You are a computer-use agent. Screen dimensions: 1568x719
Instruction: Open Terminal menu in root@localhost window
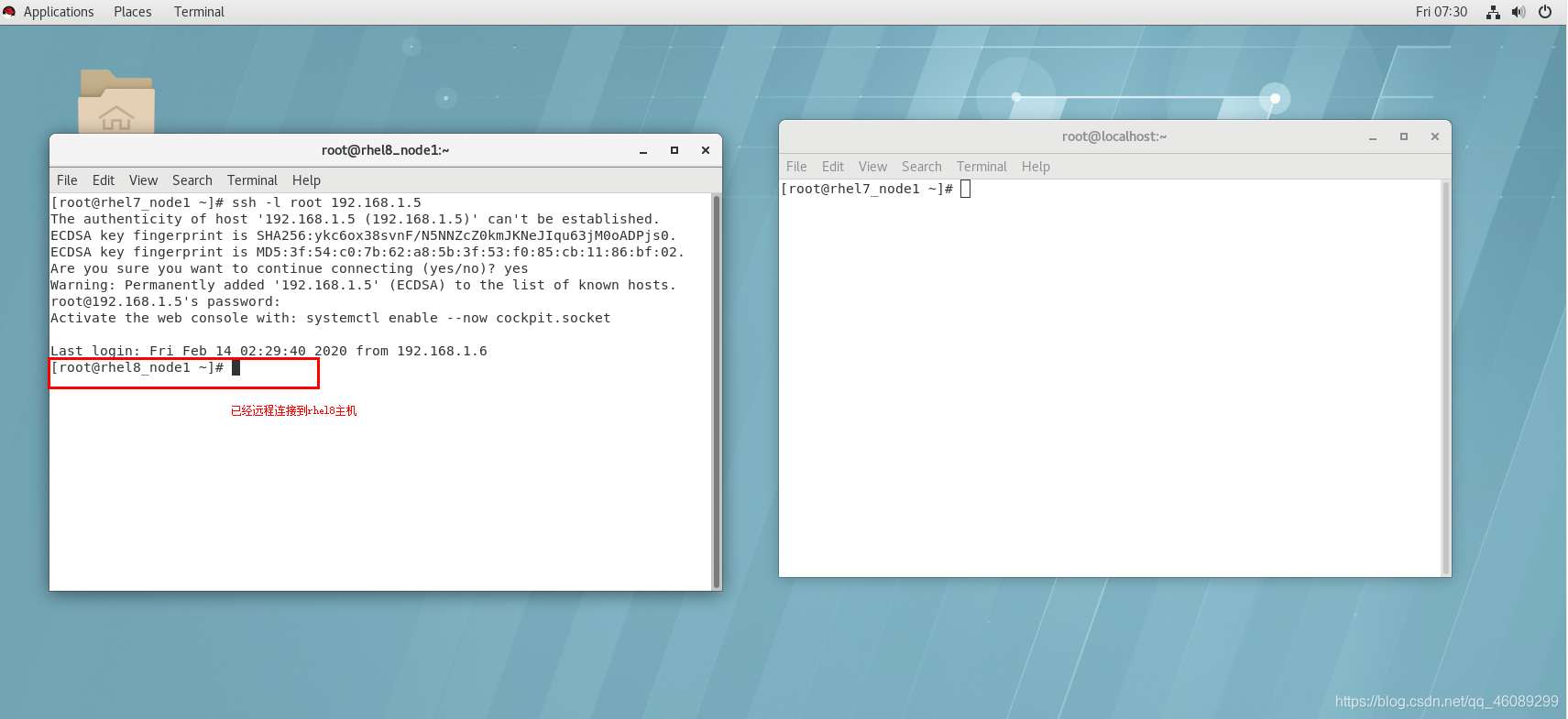pos(981,167)
